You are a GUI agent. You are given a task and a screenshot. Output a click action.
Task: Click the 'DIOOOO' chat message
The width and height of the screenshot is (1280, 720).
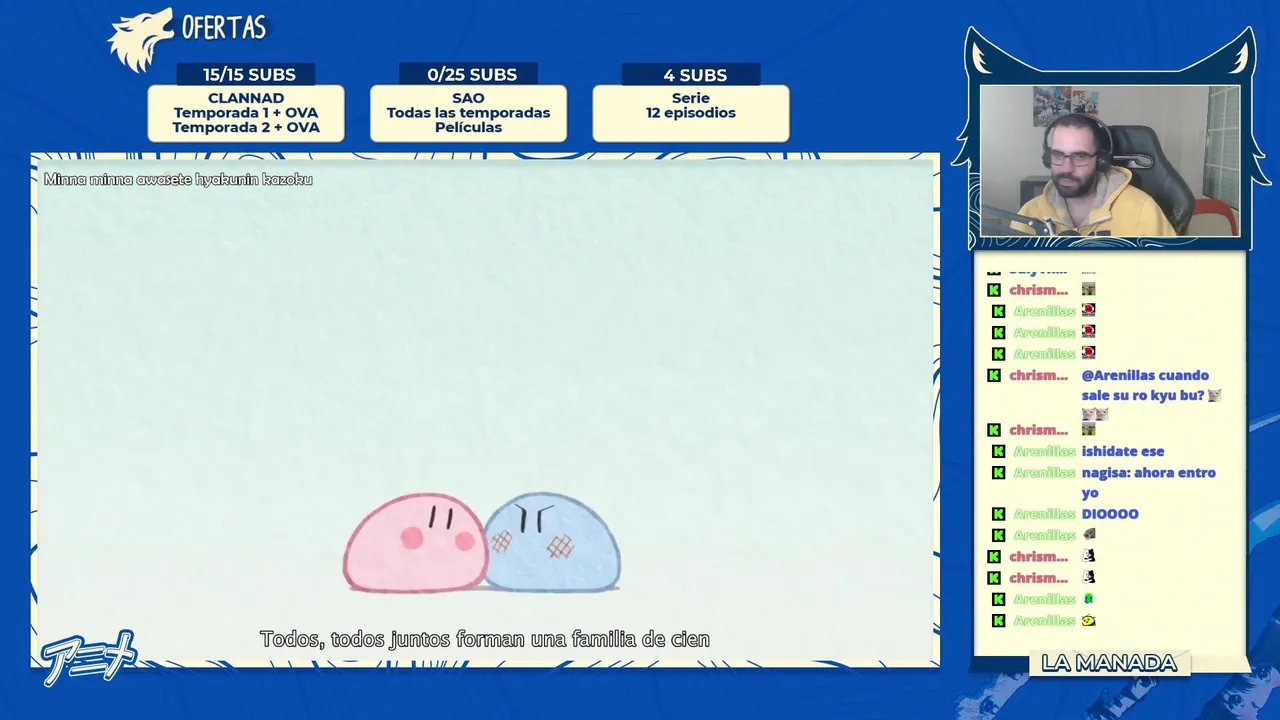pos(1110,514)
